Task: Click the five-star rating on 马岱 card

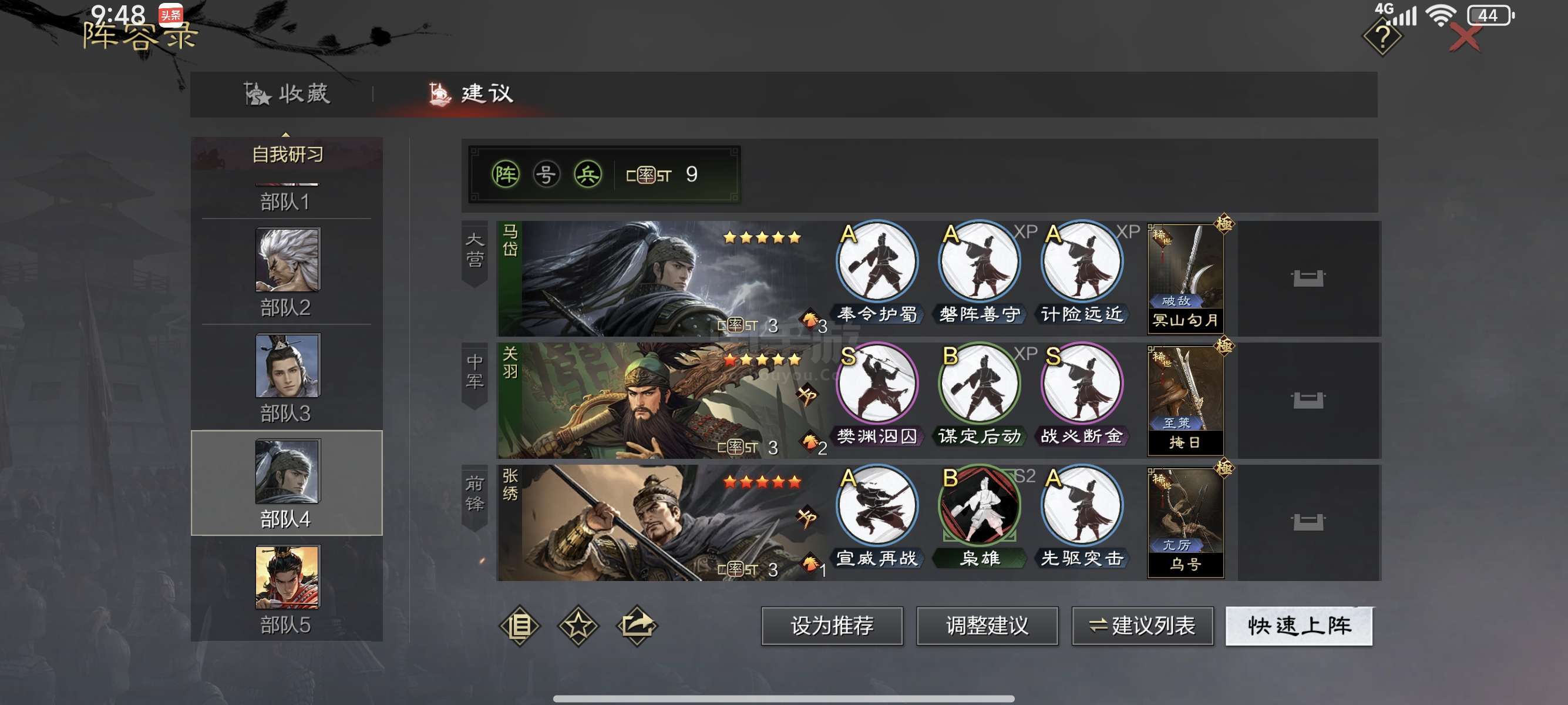Action: (762, 238)
